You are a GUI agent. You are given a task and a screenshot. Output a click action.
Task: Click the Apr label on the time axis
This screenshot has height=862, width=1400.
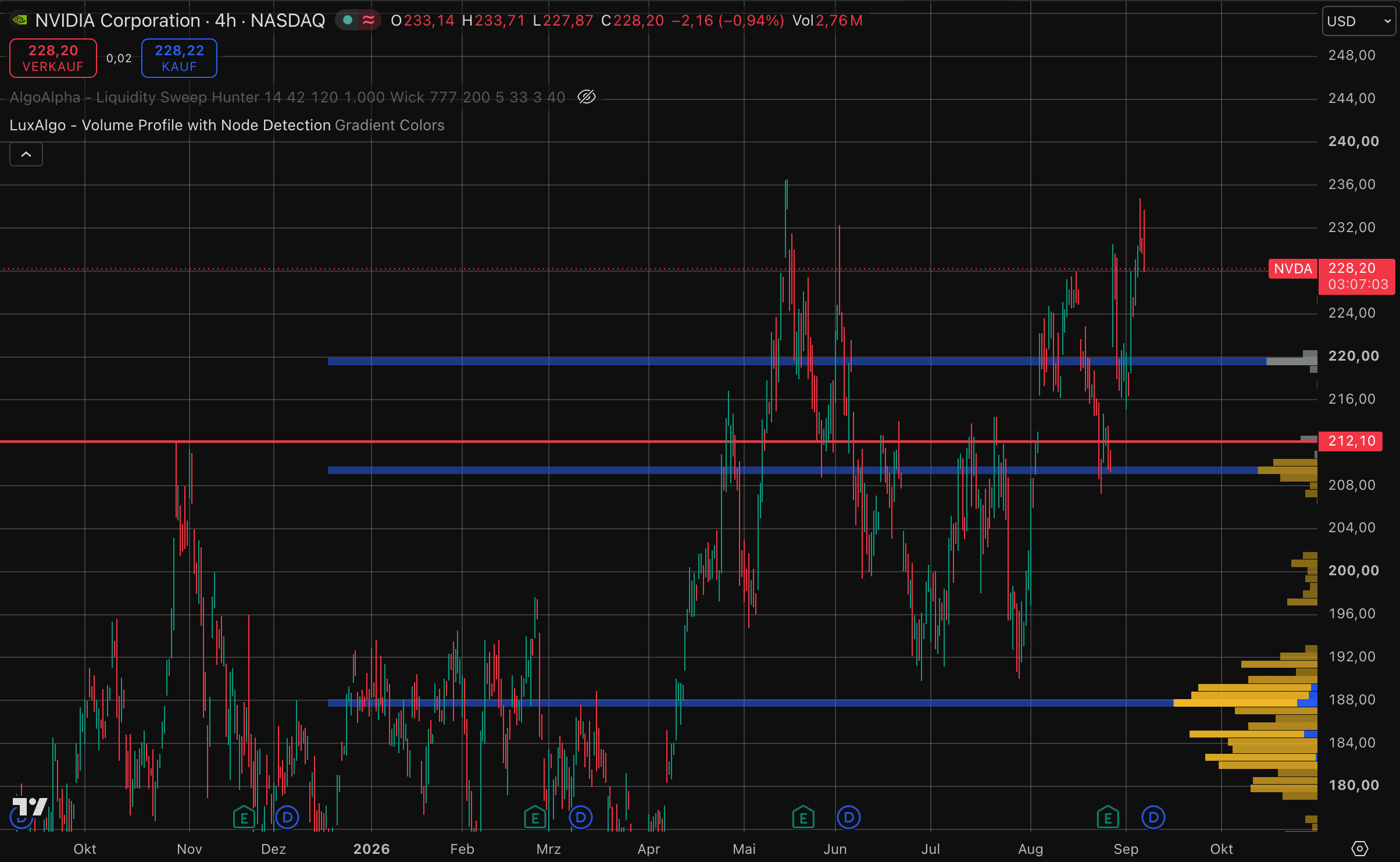649,849
